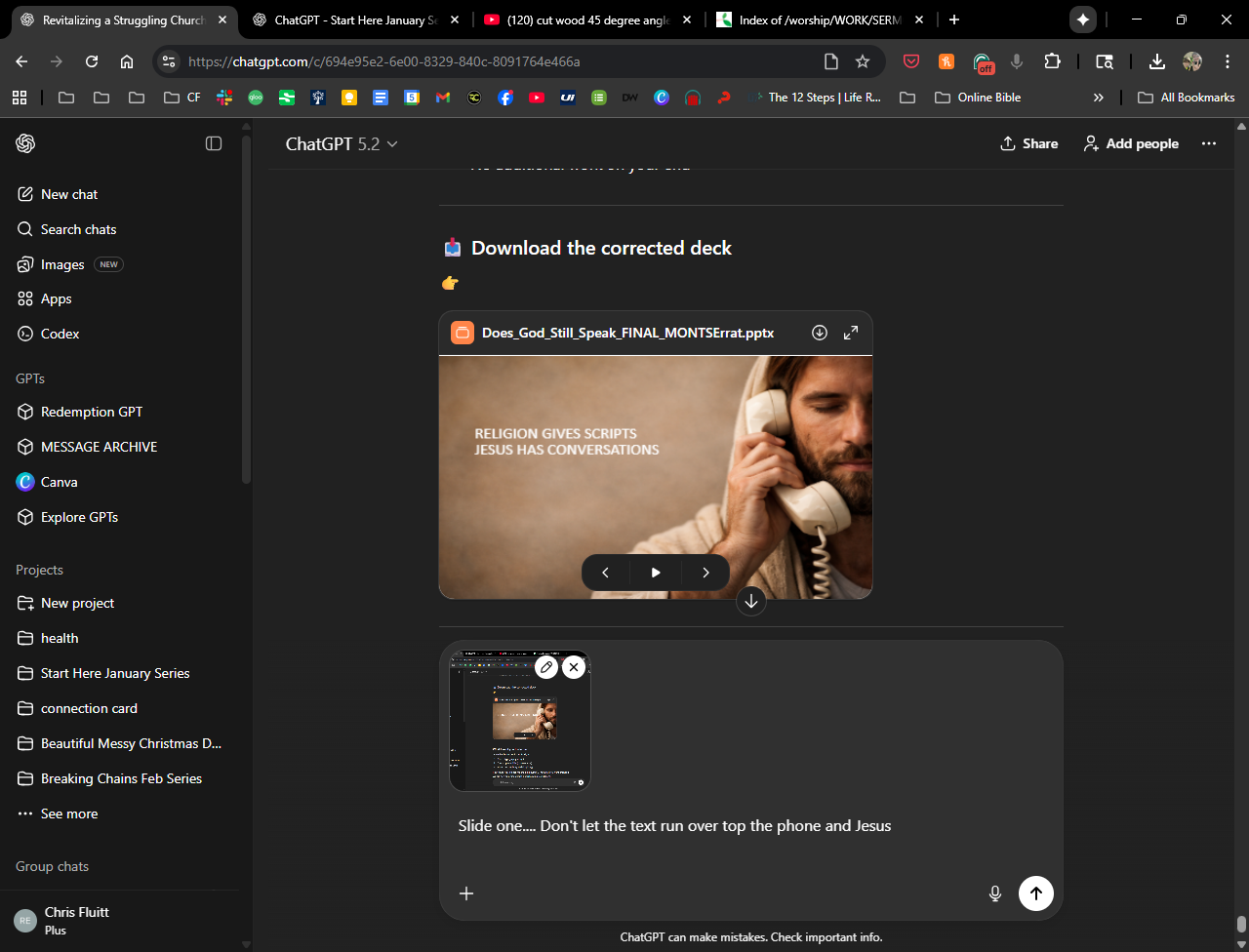Start voice dictation with microphone
1249x952 pixels.
point(995,892)
